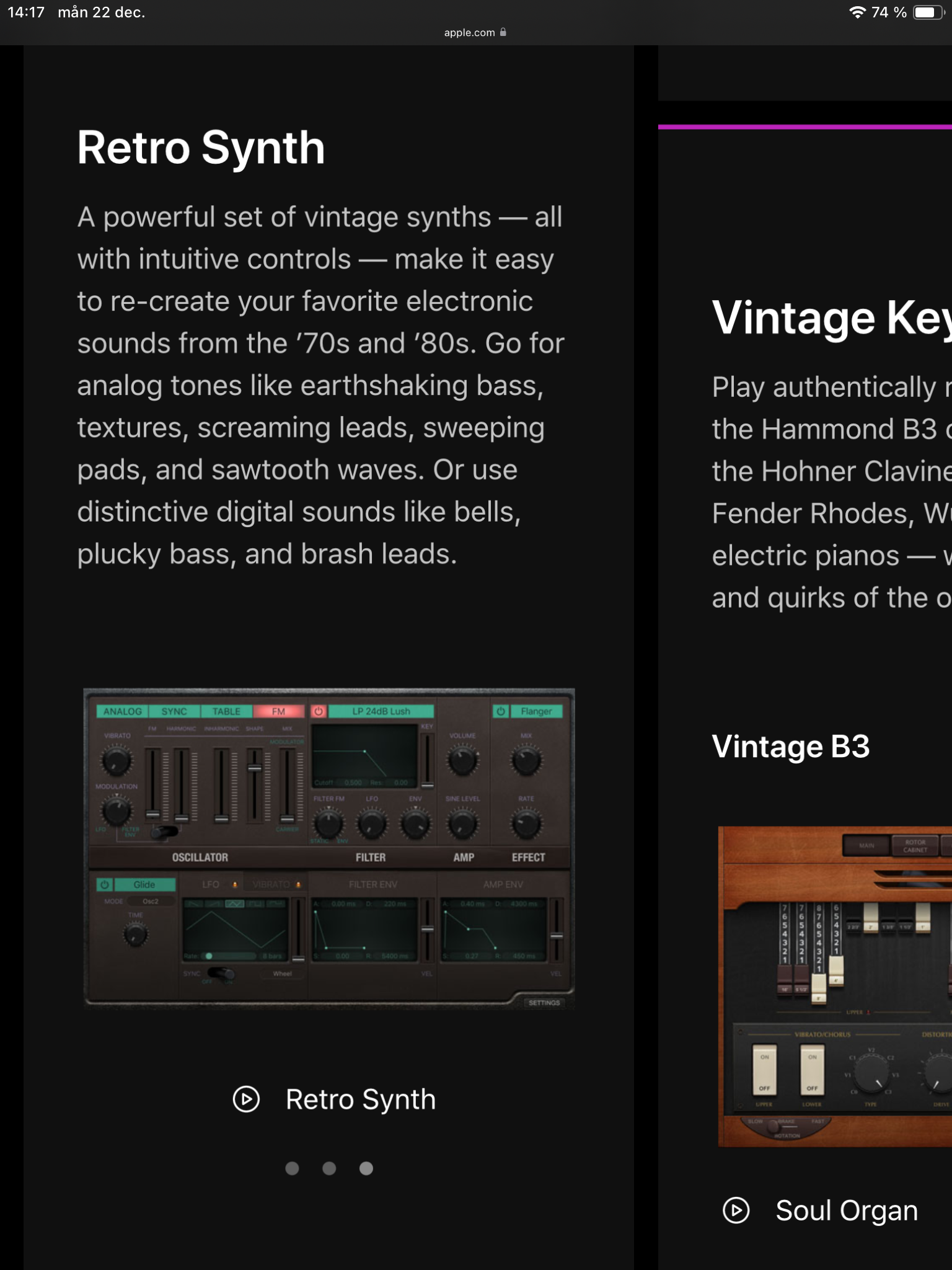Play the Soul Organ audio demo
Viewport: 952px width, 1270px height.
click(736, 1210)
